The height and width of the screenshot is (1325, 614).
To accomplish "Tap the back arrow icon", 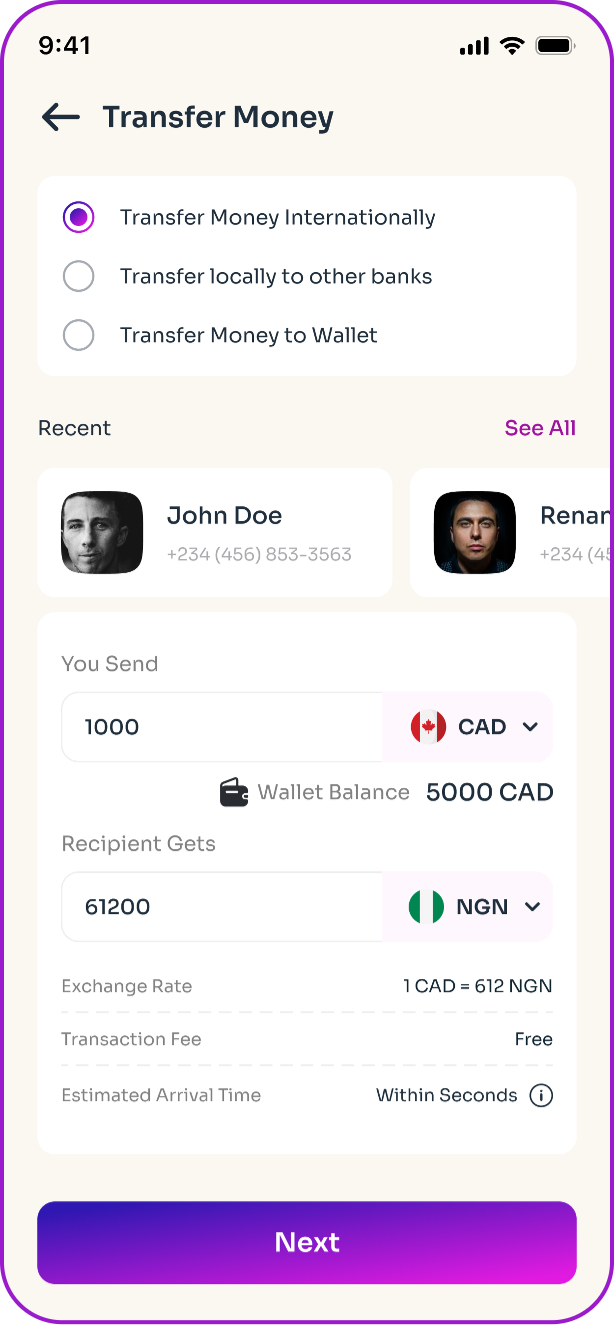I will [x=60, y=117].
